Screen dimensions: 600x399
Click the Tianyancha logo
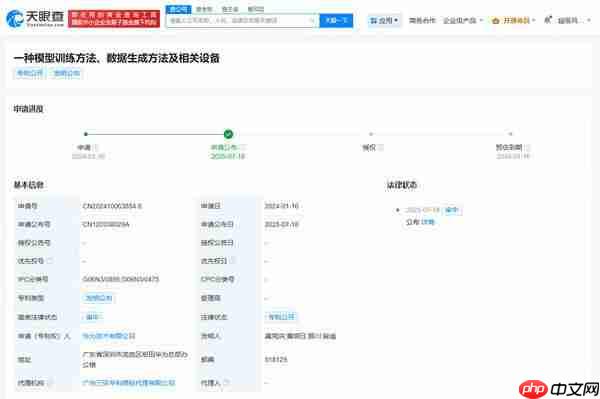(x=35, y=18)
